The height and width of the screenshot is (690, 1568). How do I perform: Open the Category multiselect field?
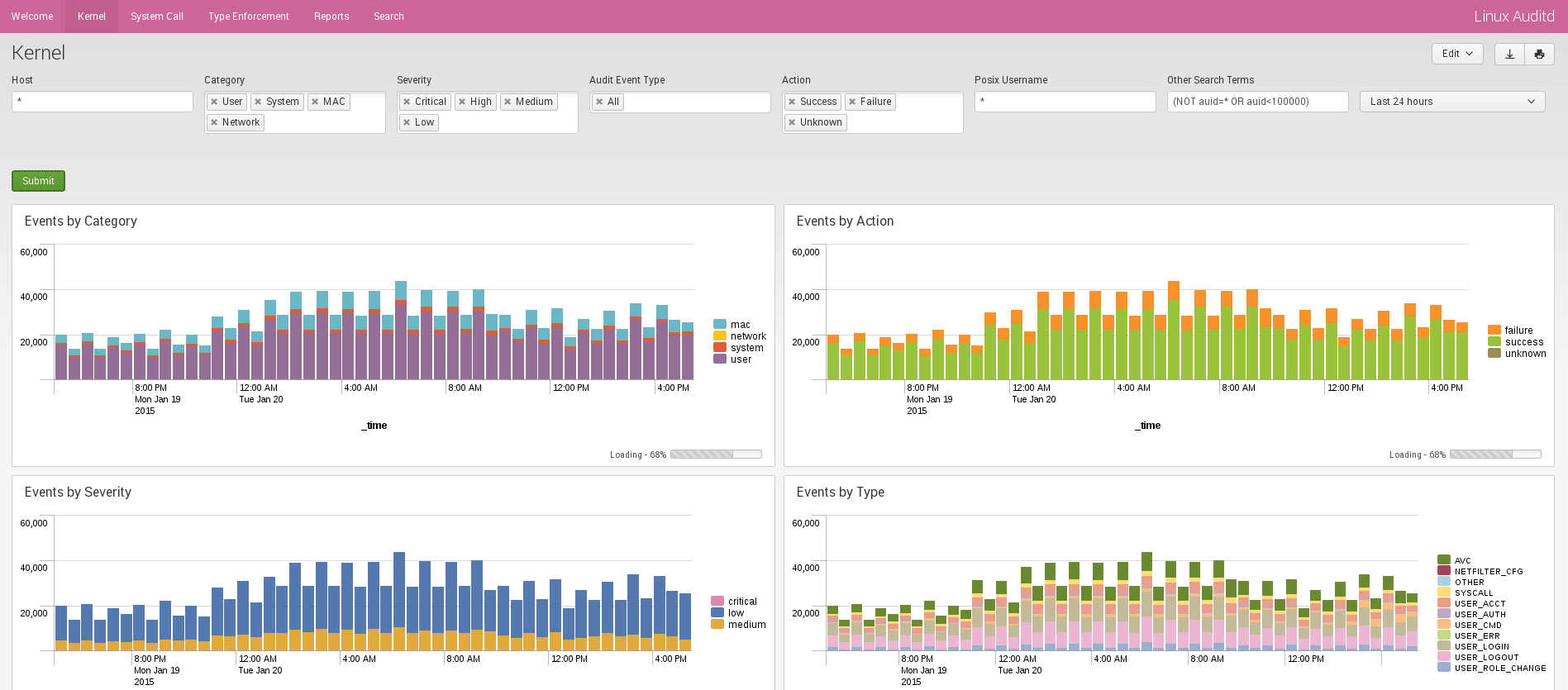click(x=295, y=112)
